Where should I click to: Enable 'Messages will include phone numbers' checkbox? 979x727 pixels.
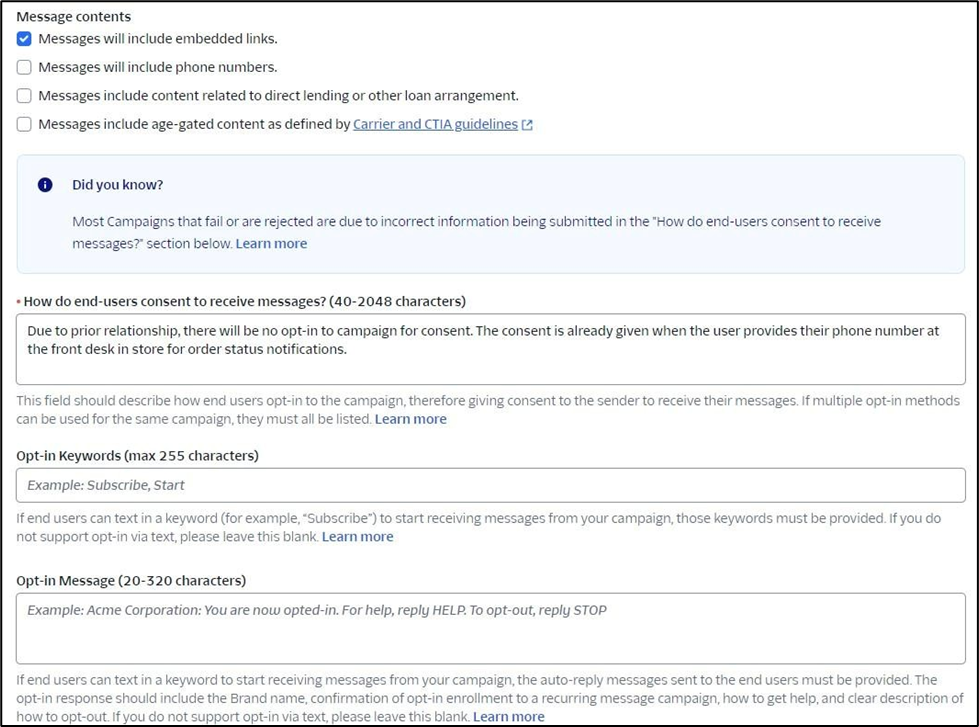[24, 68]
